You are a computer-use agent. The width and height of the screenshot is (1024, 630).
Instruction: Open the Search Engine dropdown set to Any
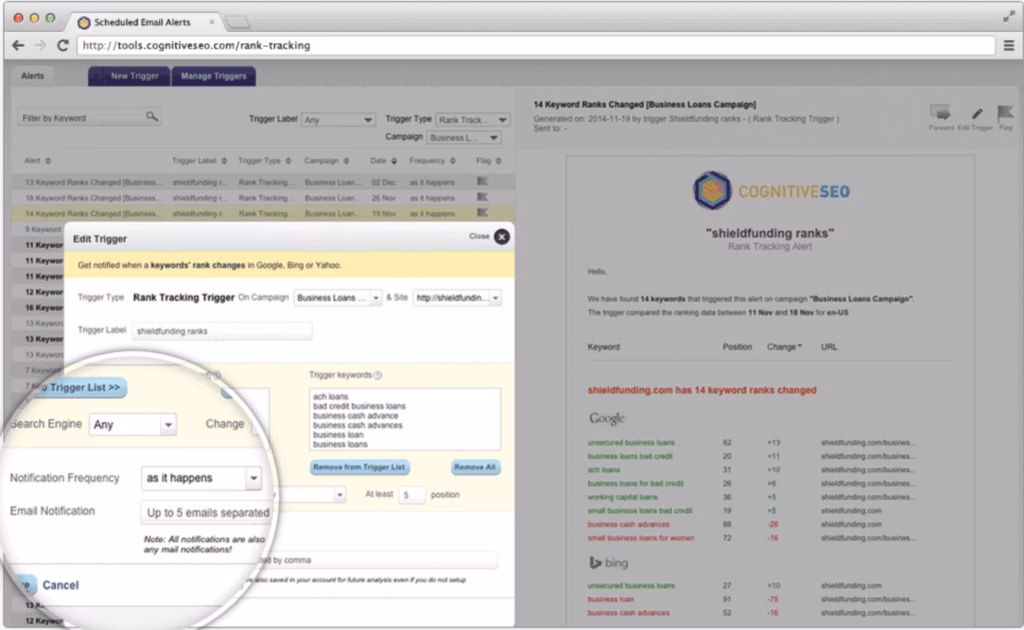click(x=133, y=424)
